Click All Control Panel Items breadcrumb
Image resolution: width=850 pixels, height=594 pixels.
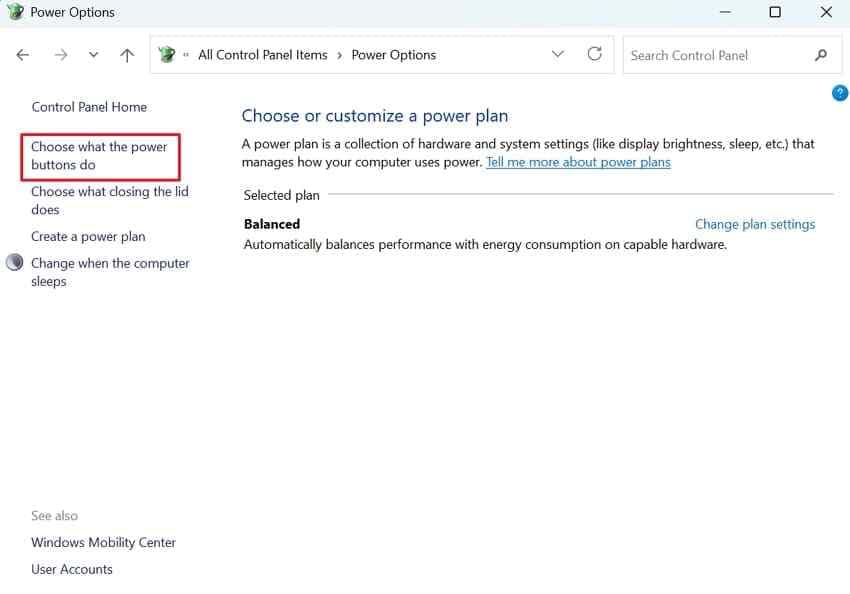coord(263,55)
